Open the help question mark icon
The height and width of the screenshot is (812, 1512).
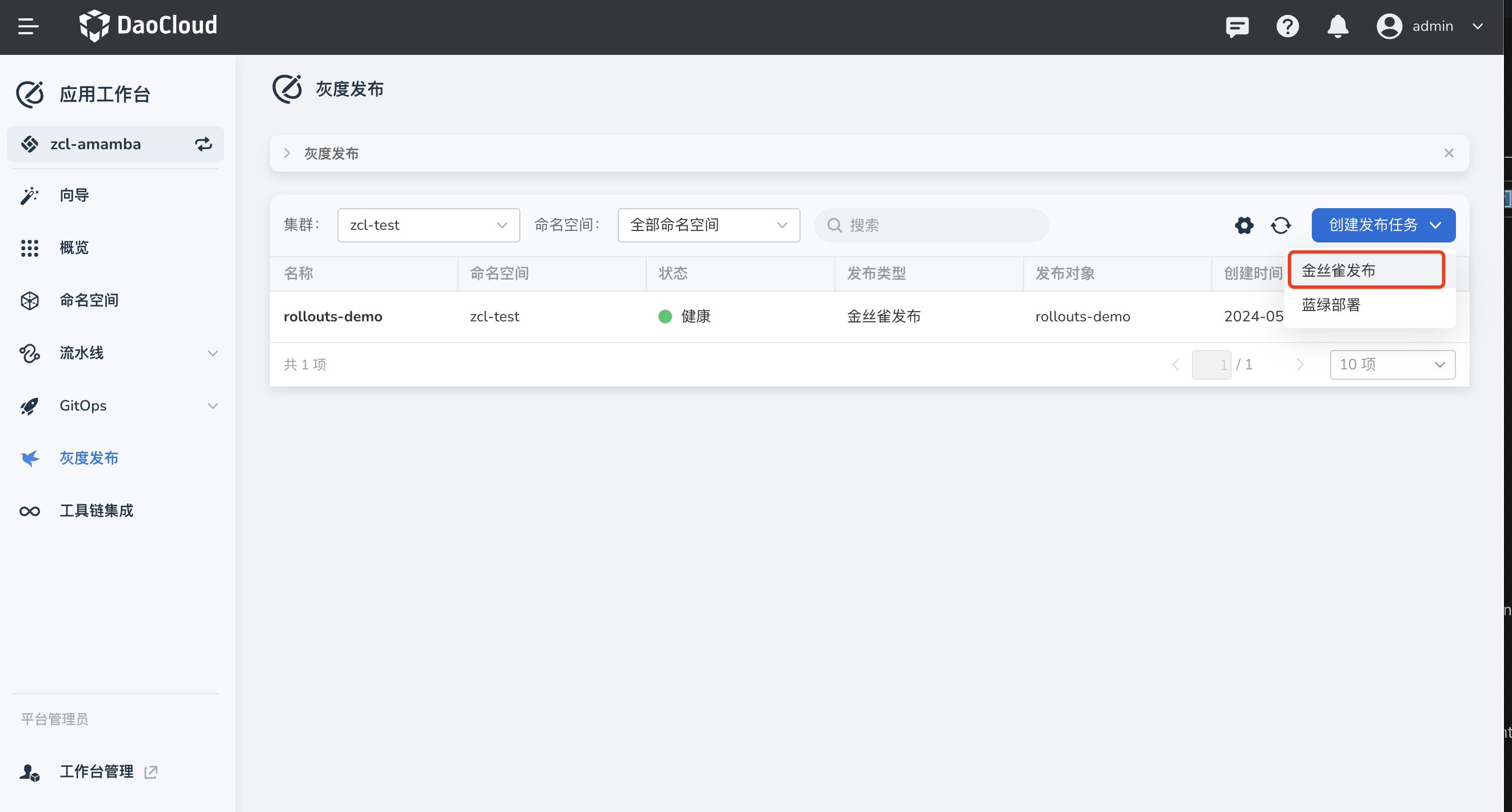1287,26
